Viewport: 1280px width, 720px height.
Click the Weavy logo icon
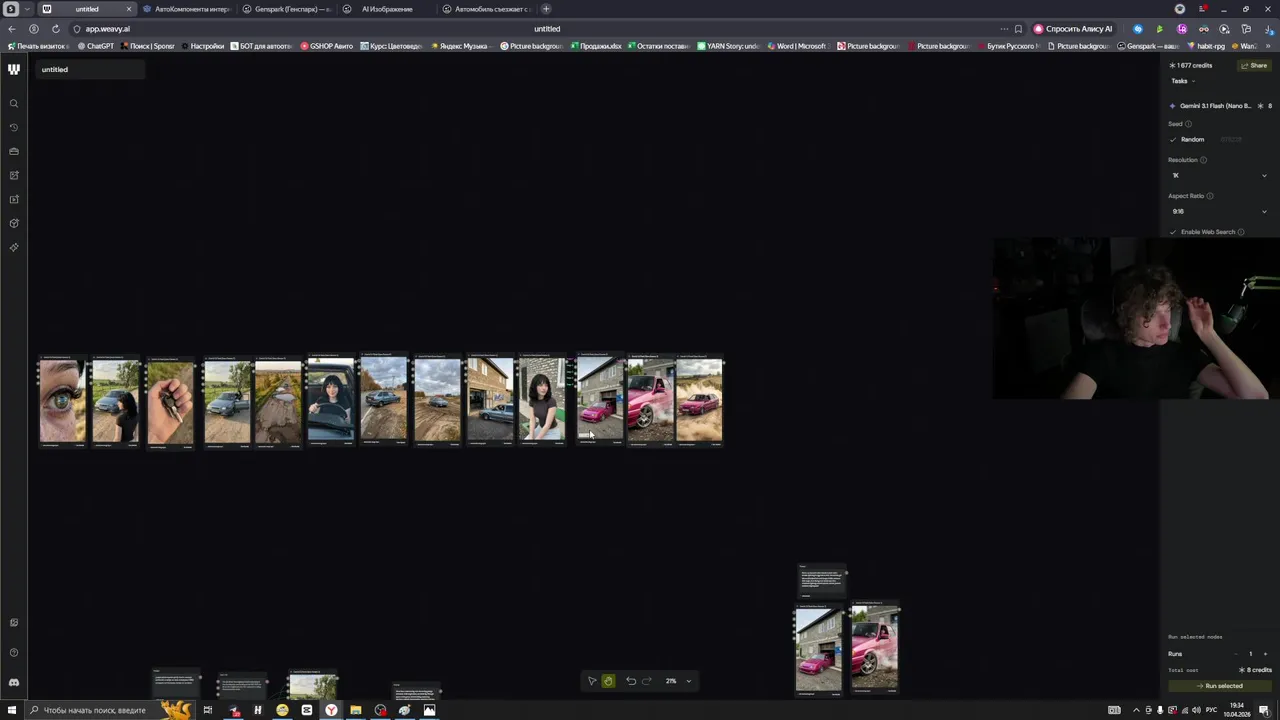pyautogui.click(x=14, y=69)
